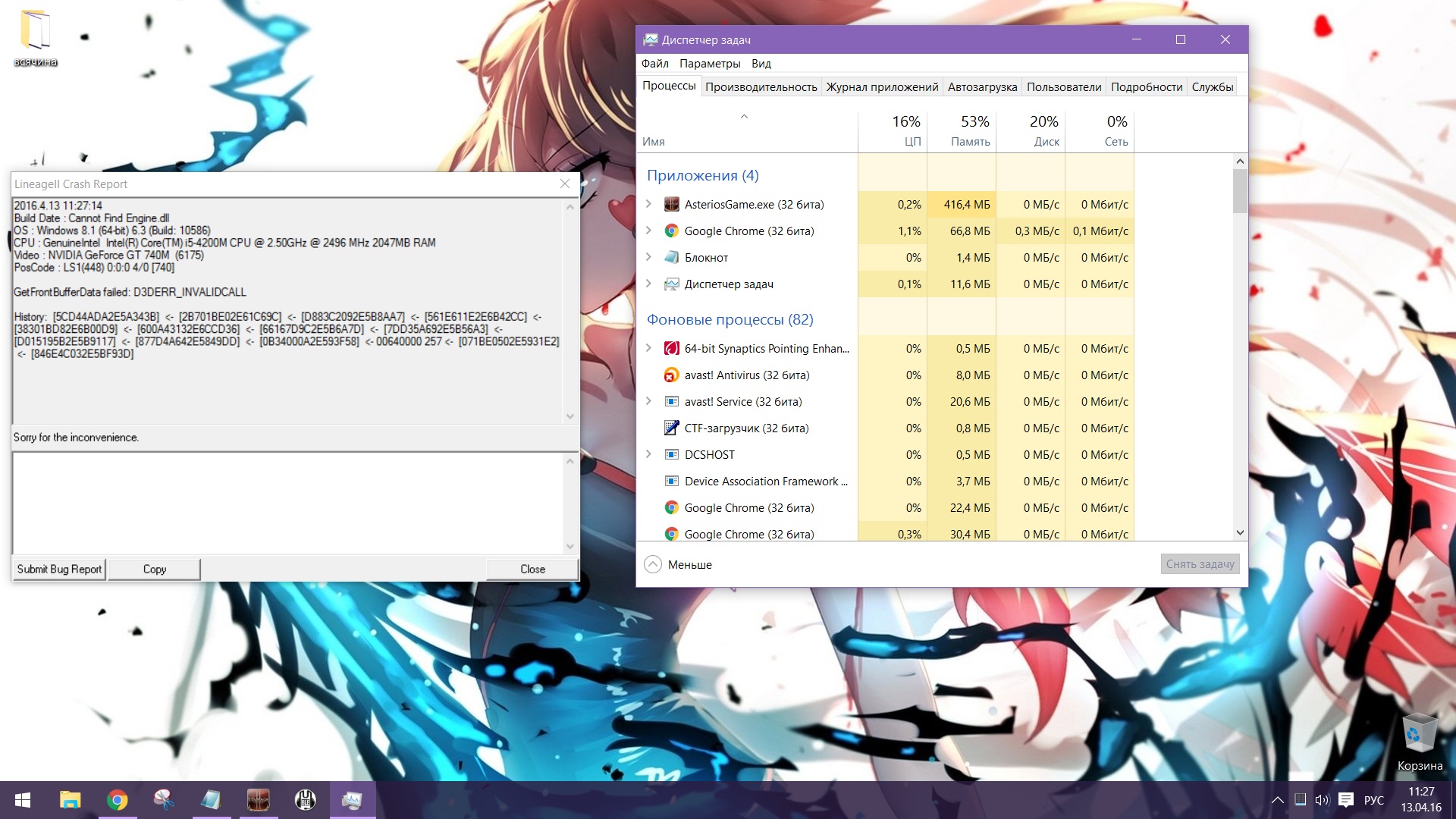Select the 416,4 МБ memory cell
This screenshot has width=1456, height=819.
tap(962, 205)
